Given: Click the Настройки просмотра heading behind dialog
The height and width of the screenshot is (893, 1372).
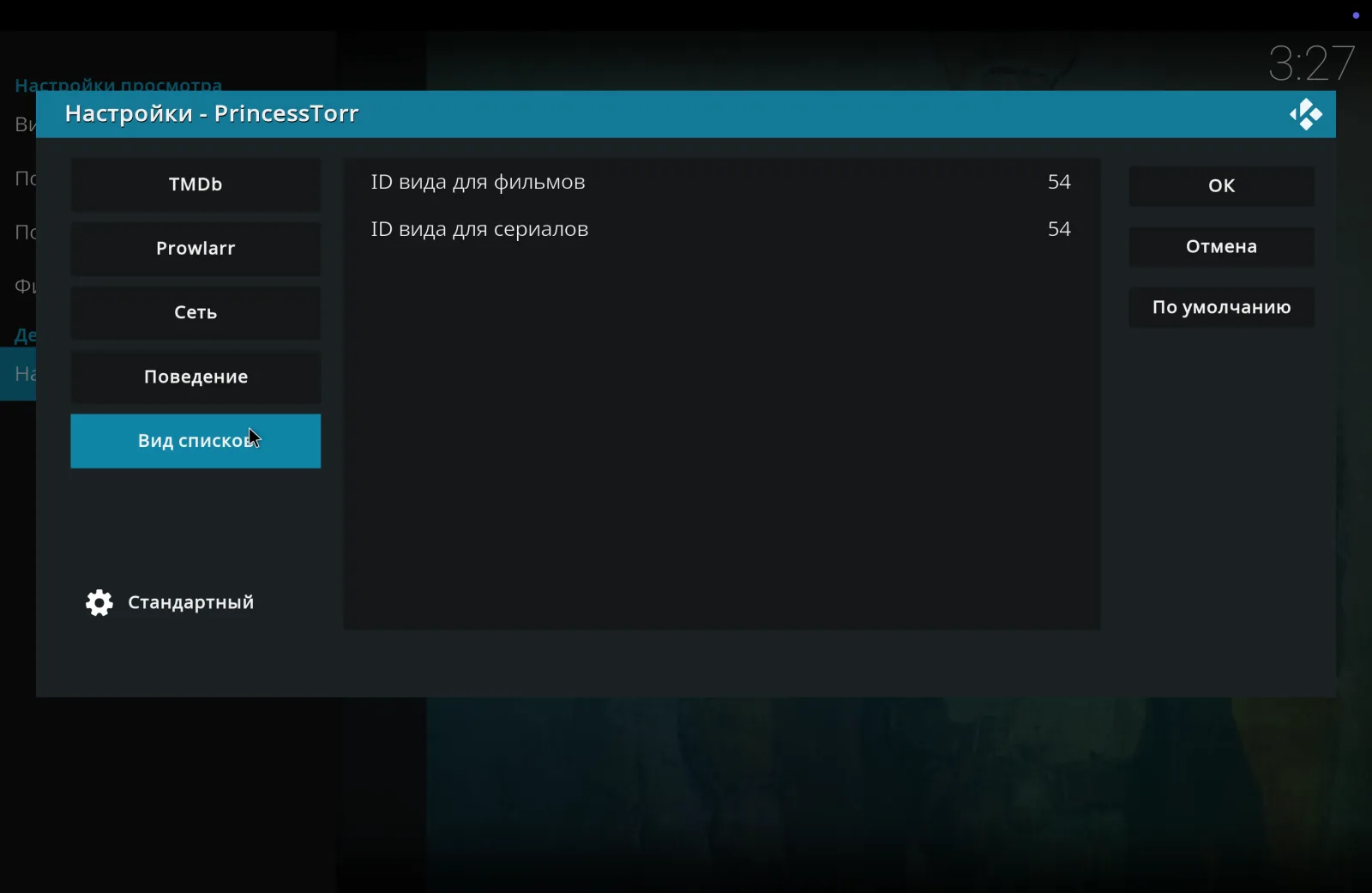Looking at the screenshot, I should tap(118, 84).
